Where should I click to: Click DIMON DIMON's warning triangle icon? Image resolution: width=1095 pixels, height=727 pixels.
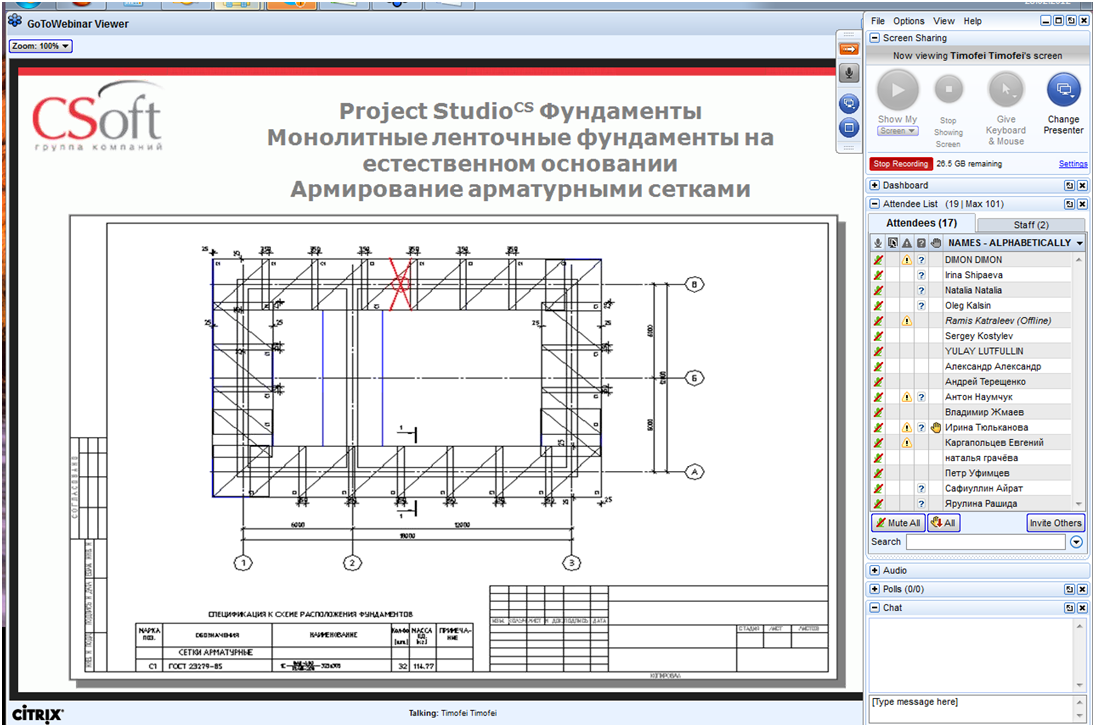(x=906, y=260)
